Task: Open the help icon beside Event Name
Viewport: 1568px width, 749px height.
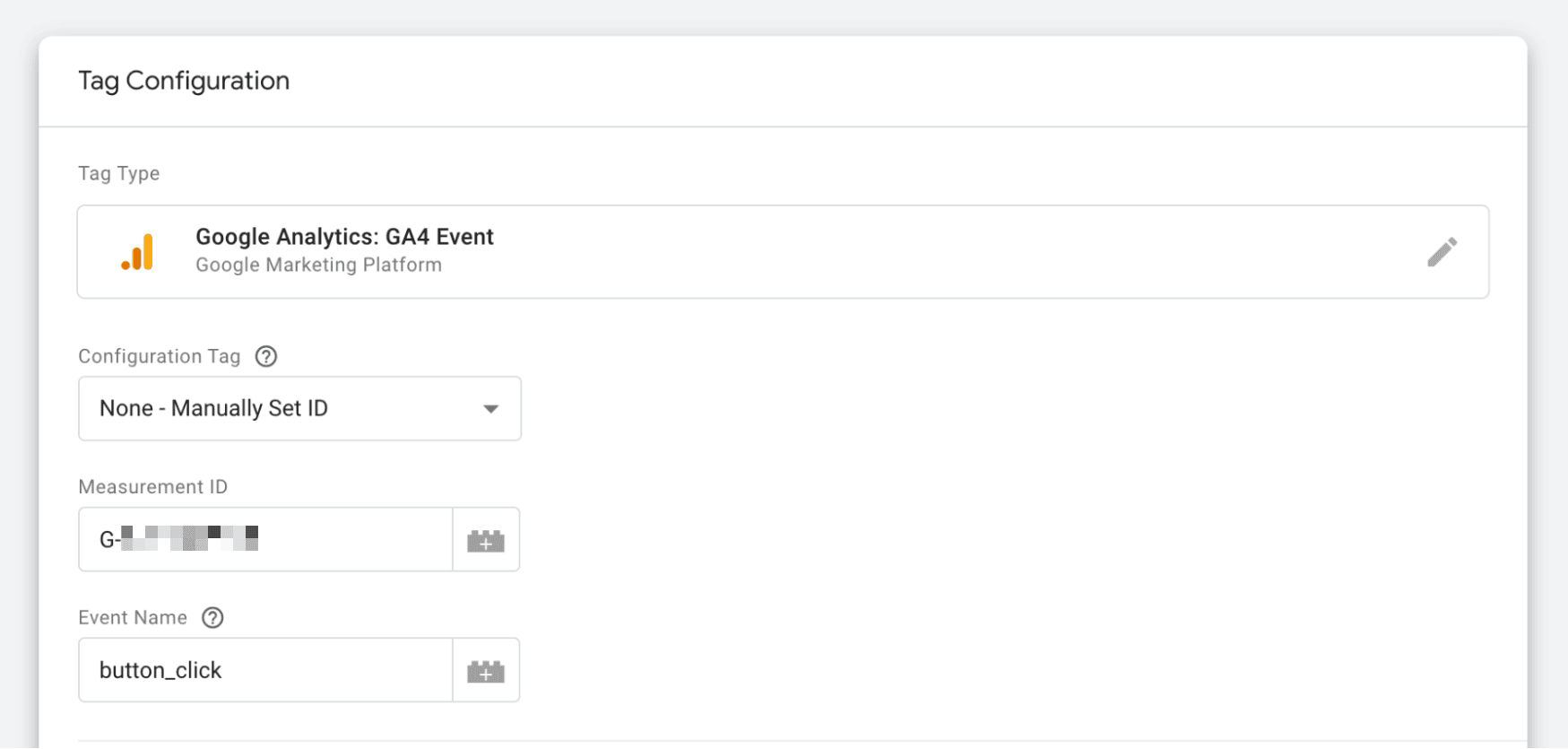Action: pyautogui.click(x=212, y=617)
